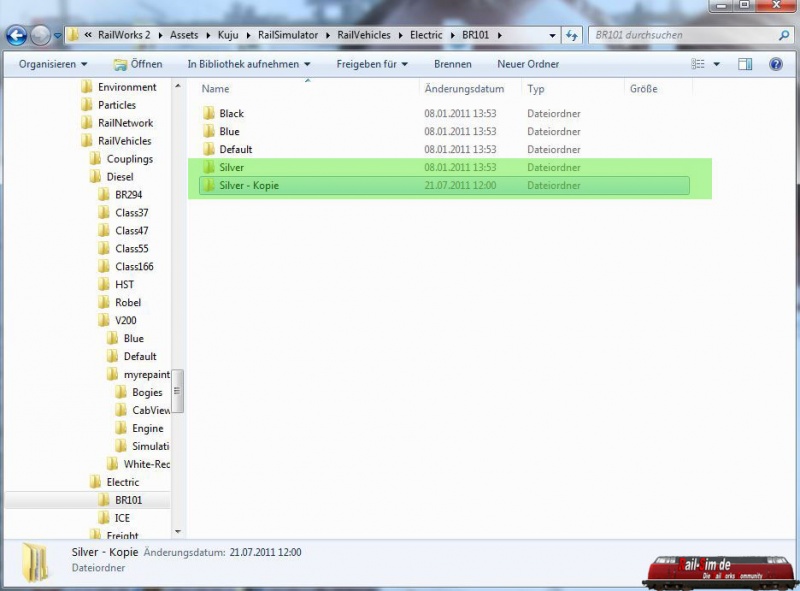Click the Silver row date 08.01.2011 13:53
Image resolution: width=800 pixels, height=591 pixels.
[x=460, y=167]
